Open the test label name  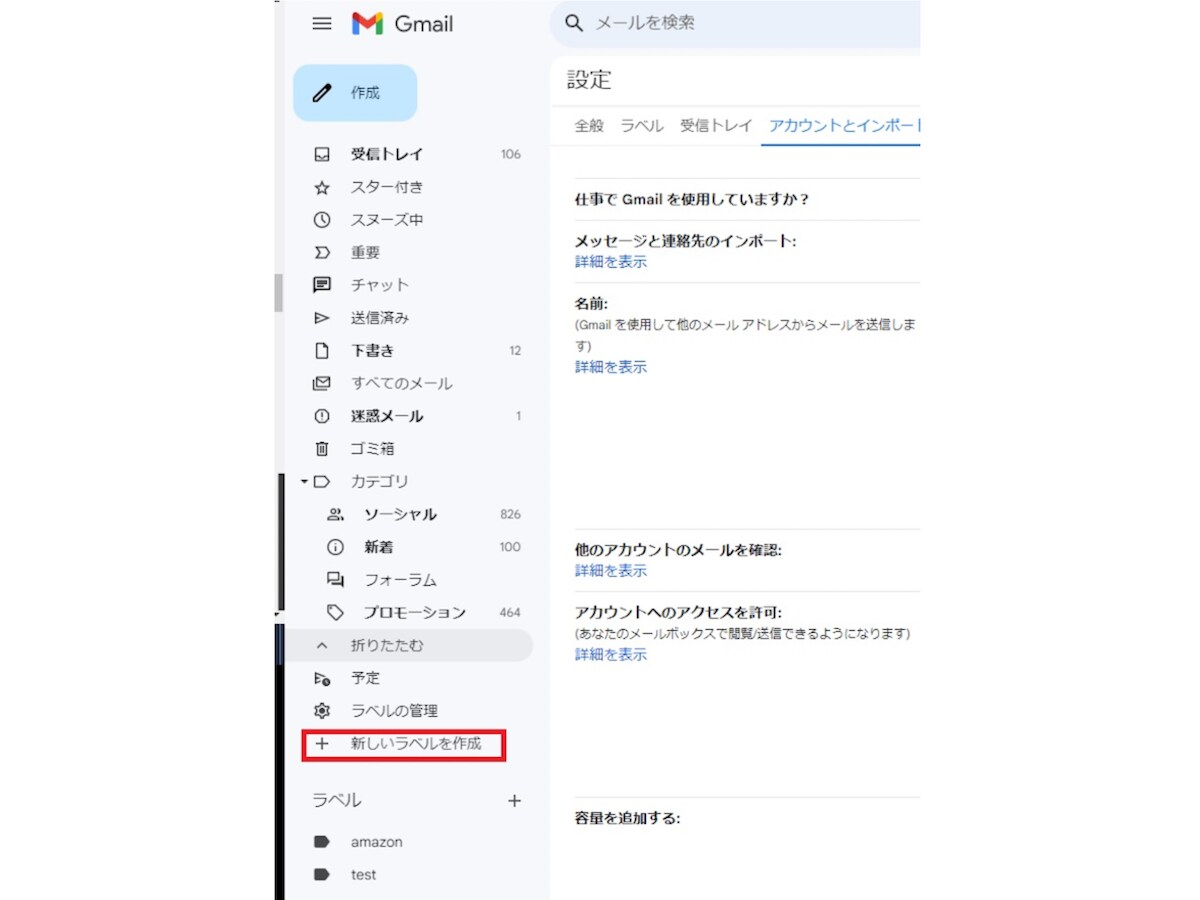coord(364,875)
